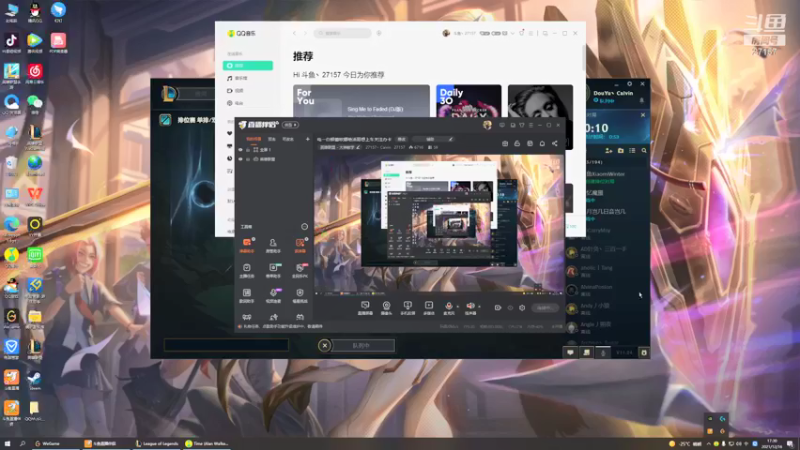
Task: Add a new scene with the plus icon
Action: coord(307,139)
